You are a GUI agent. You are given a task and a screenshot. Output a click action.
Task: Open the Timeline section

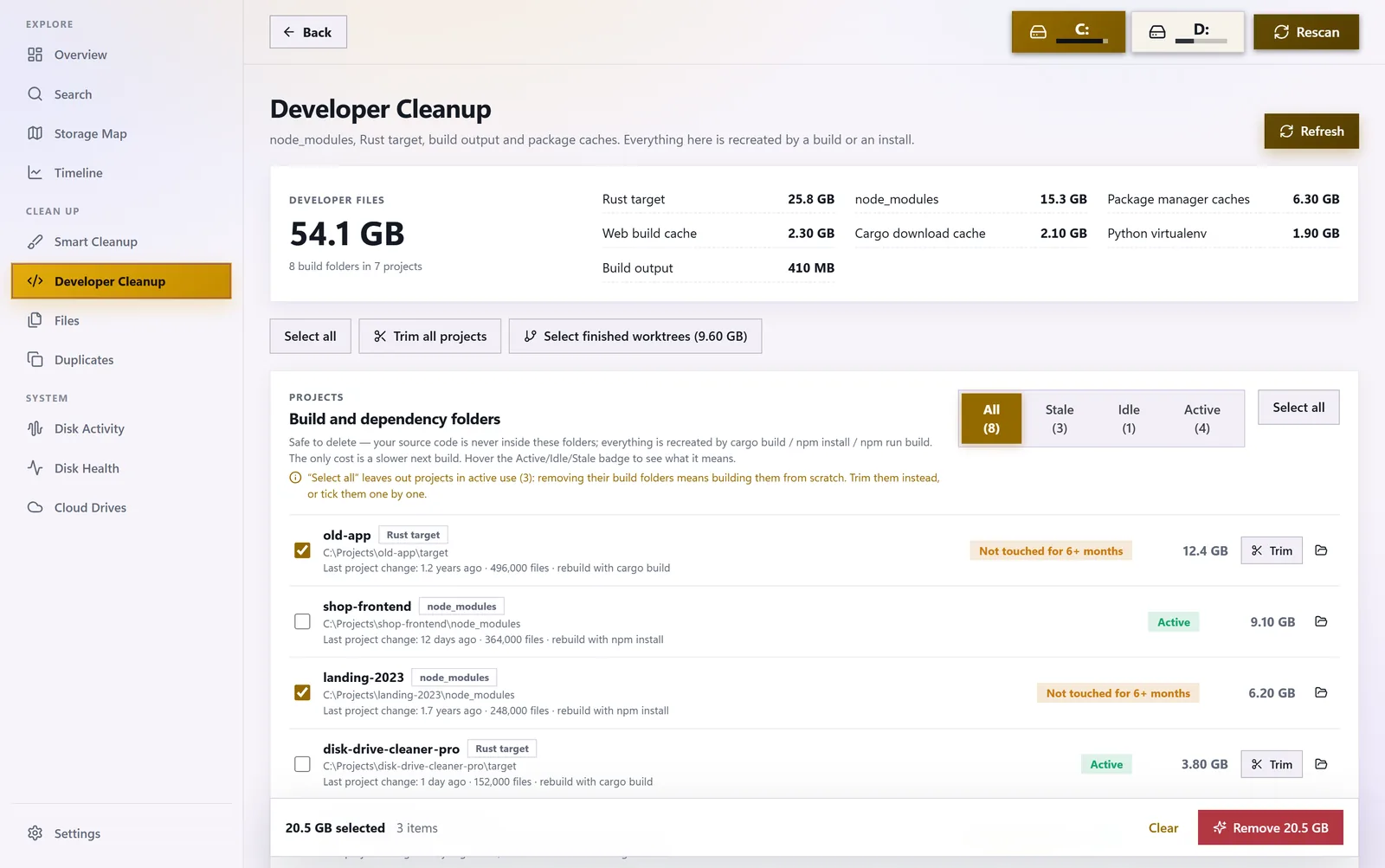pyautogui.click(x=121, y=173)
